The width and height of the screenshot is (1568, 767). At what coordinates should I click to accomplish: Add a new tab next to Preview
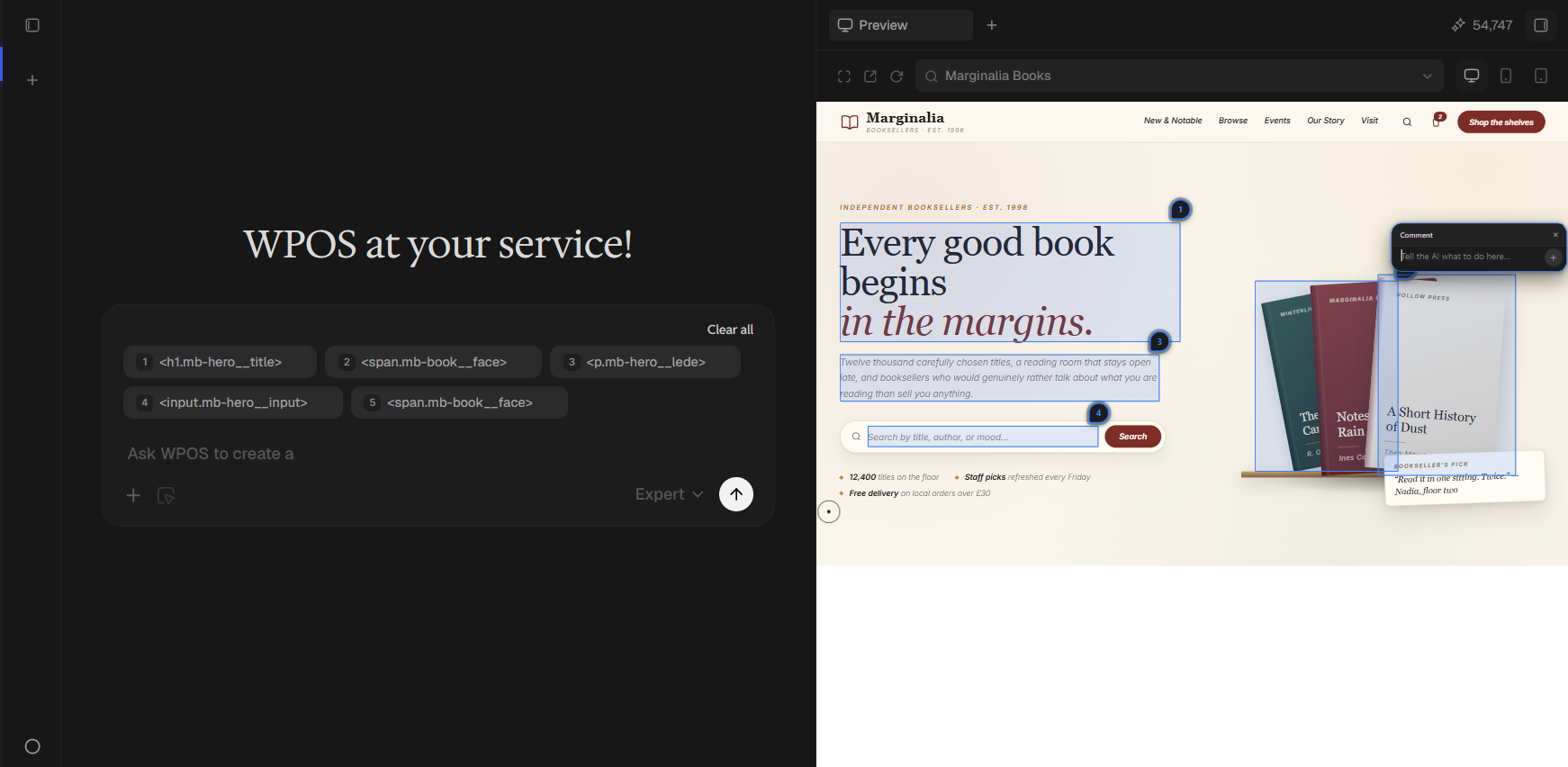(x=992, y=25)
